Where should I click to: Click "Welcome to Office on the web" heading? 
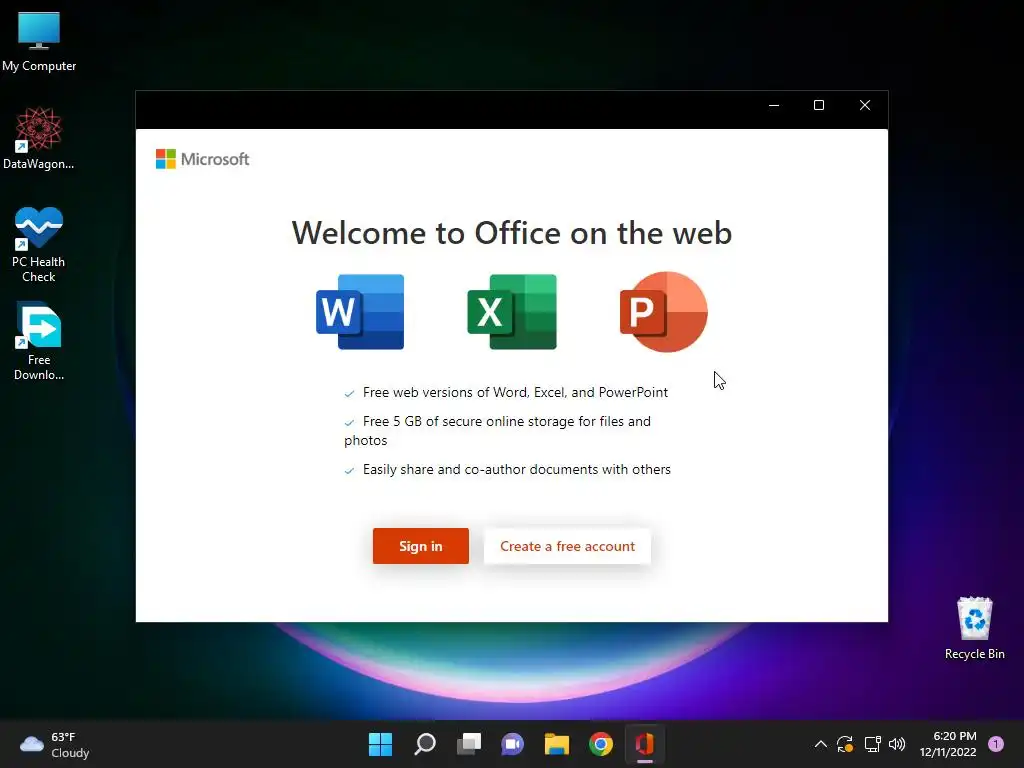511,233
